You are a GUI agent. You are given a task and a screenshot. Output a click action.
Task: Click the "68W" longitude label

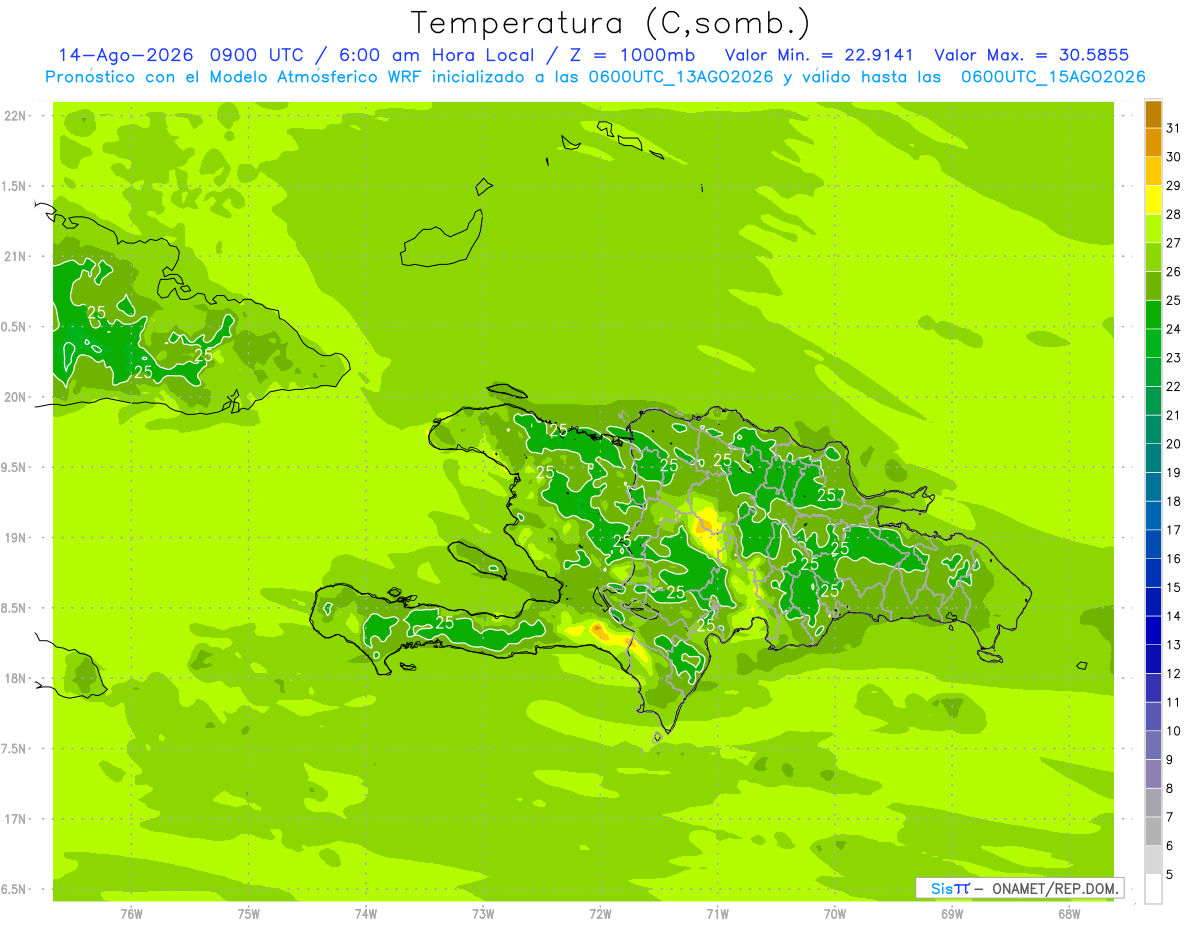[1069, 914]
